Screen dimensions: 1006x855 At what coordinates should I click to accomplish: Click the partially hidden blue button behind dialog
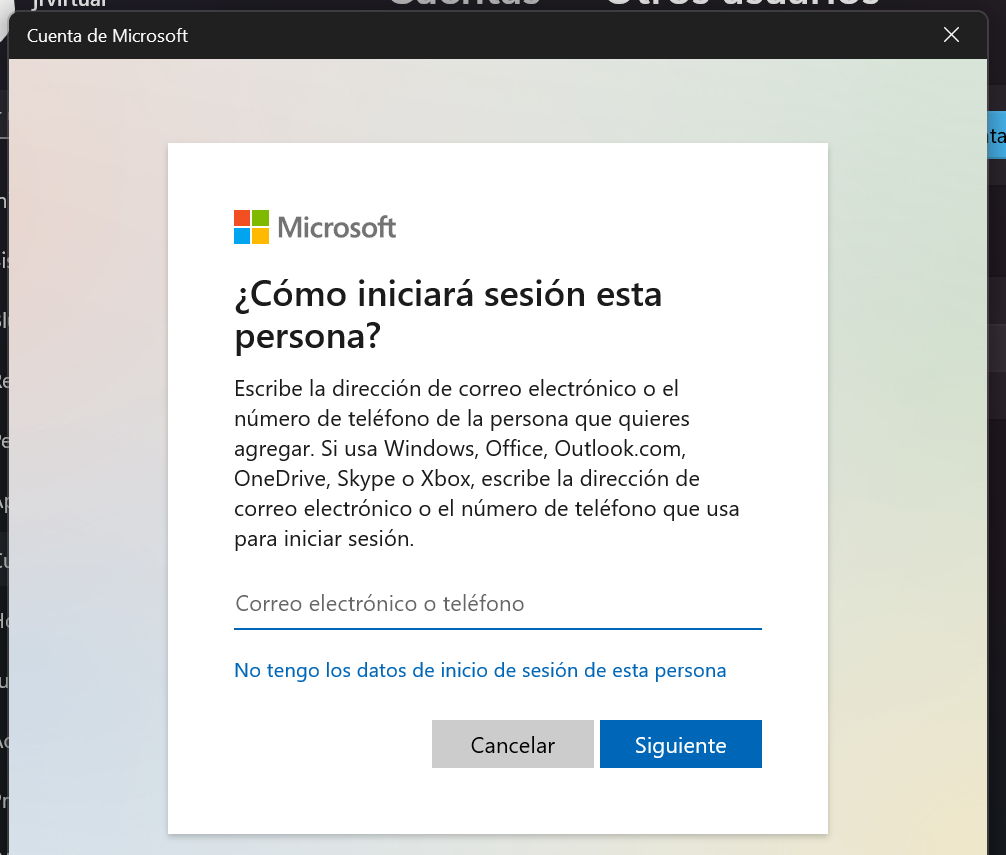tap(995, 135)
